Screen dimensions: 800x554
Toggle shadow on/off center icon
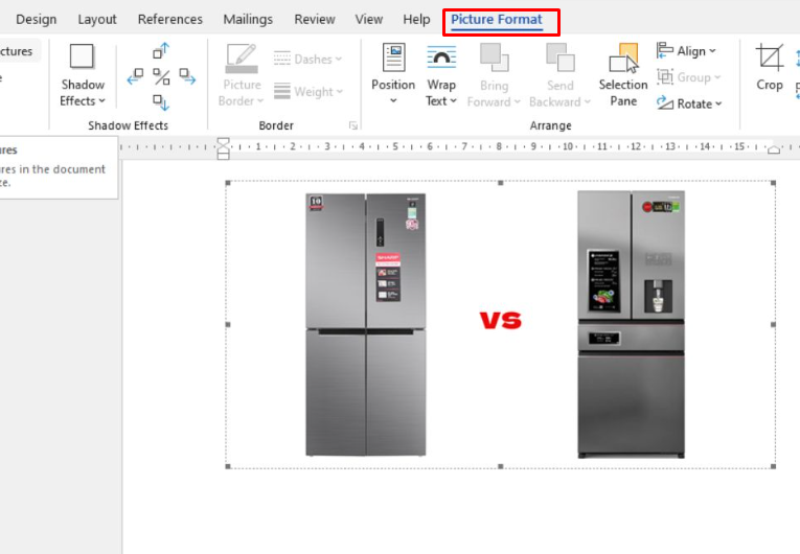click(x=161, y=77)
